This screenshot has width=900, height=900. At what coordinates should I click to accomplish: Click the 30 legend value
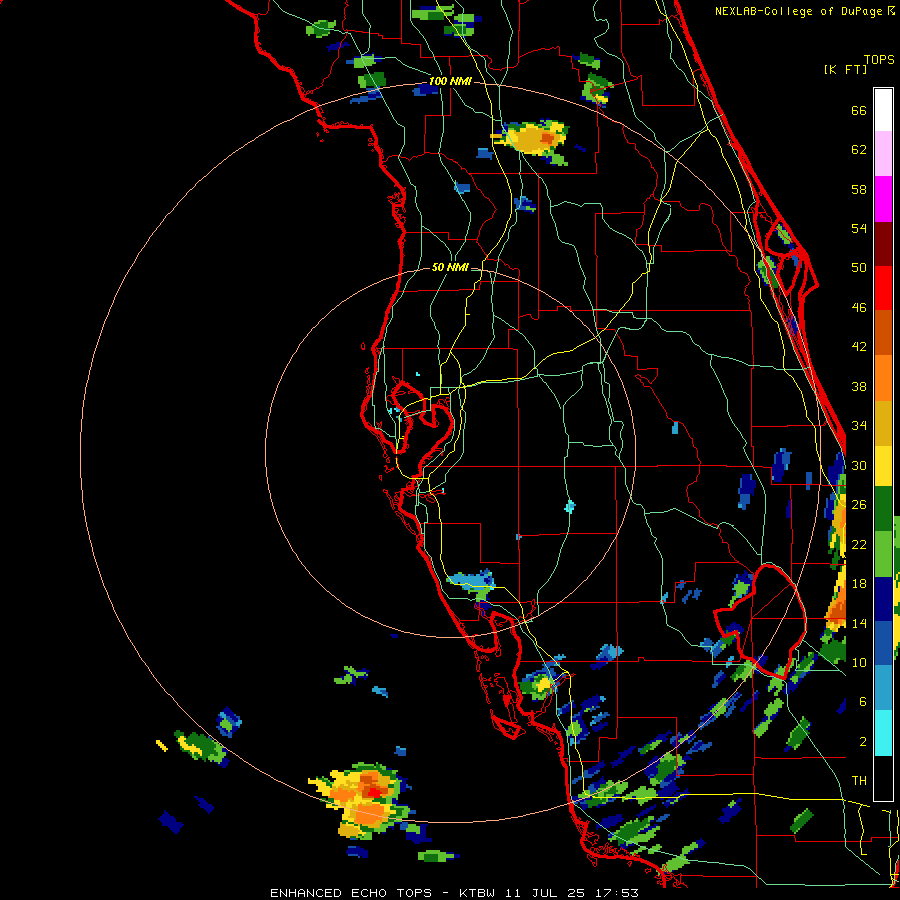[859, 465]
